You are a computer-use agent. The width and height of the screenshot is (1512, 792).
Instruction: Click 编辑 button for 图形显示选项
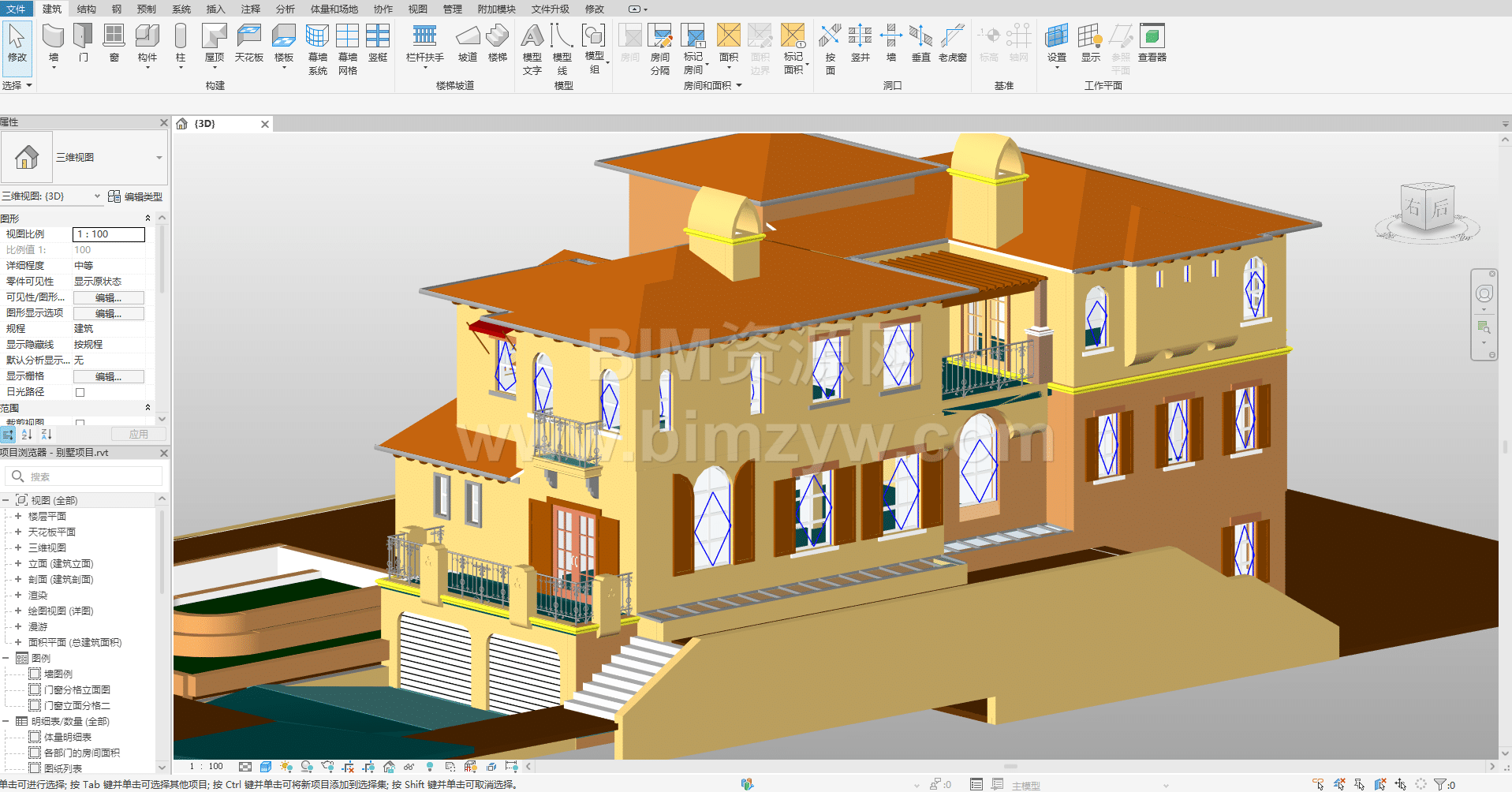(108, 313)
